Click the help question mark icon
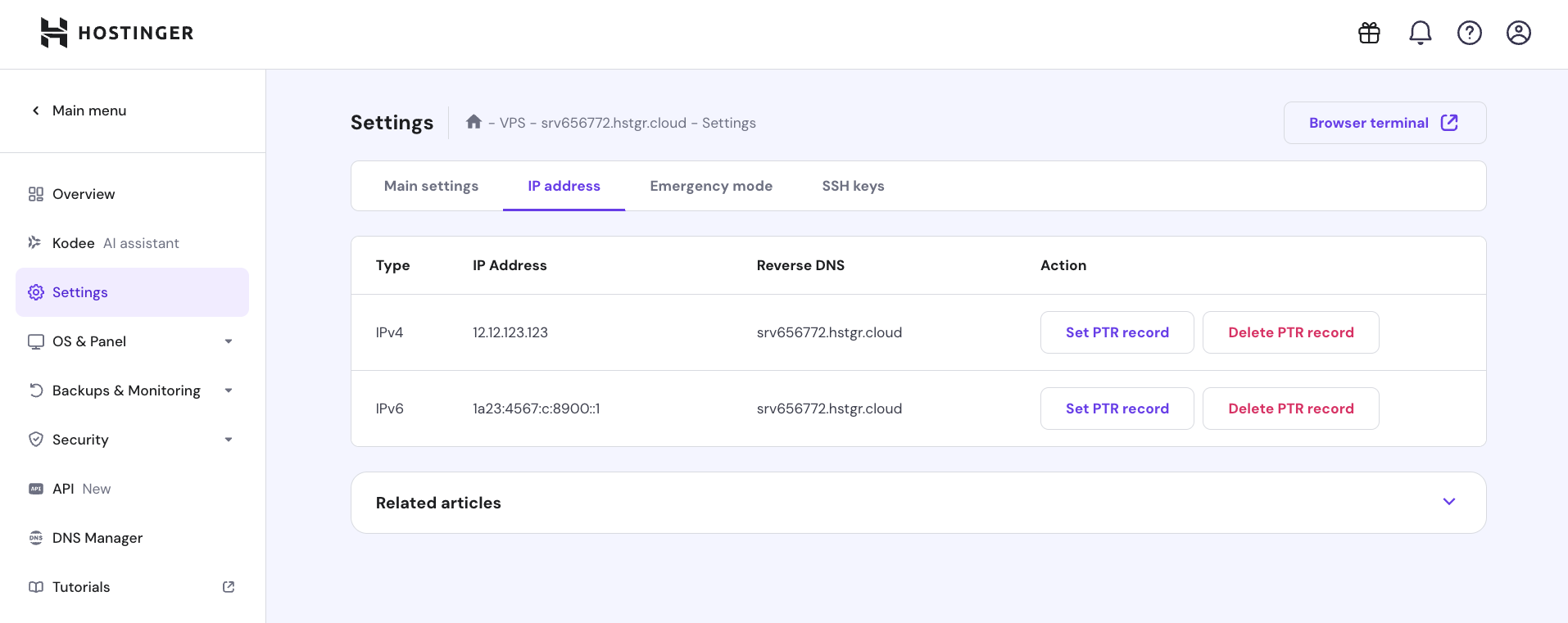The image size is (1568, 623). (1469, 33)
